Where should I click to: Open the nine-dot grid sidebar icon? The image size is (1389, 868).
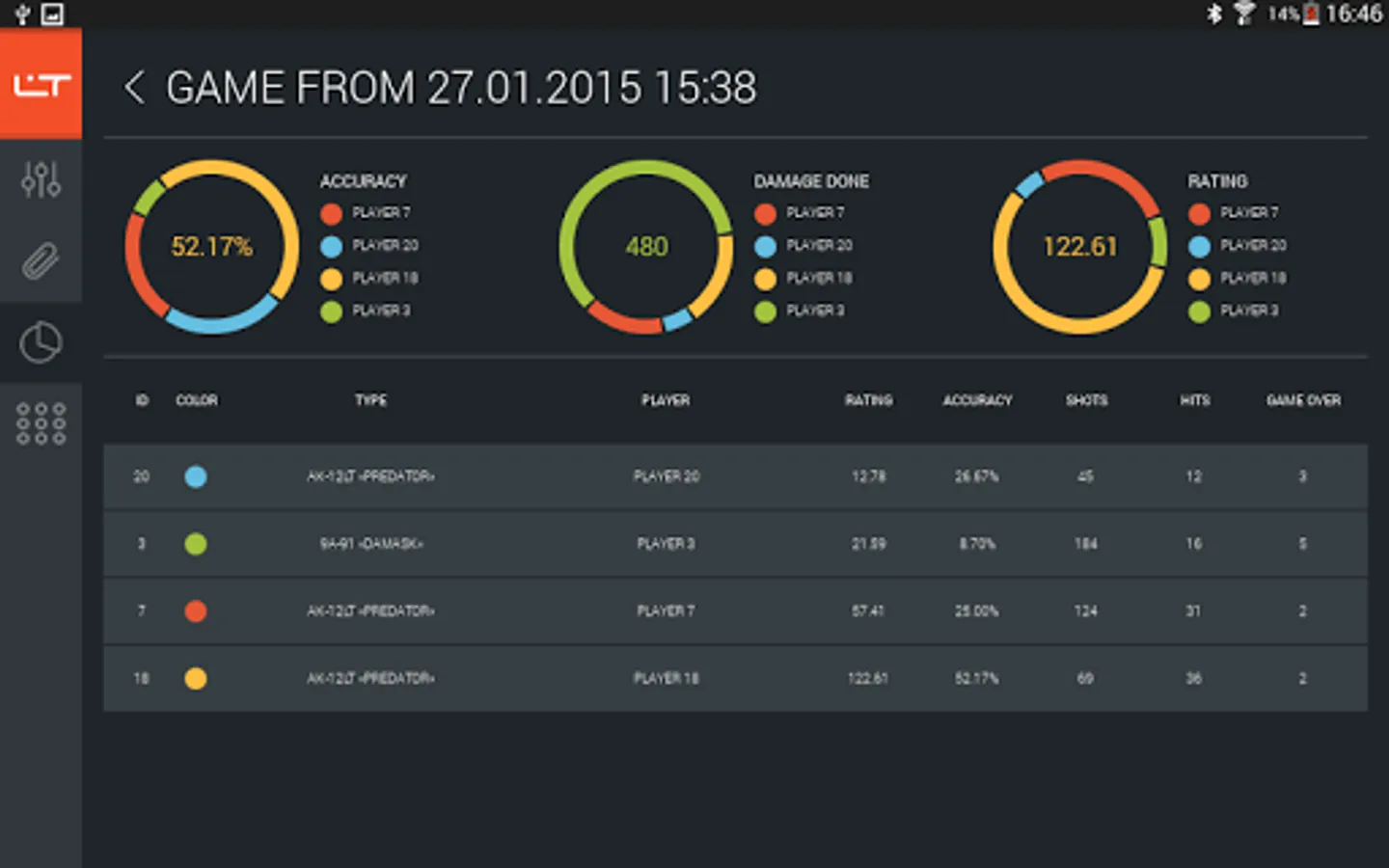click(x=41, y=423)
